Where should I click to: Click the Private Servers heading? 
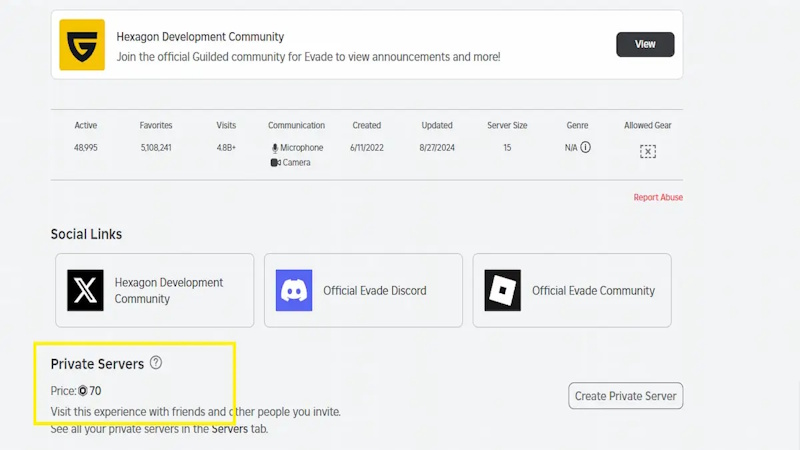pos(97,364)
